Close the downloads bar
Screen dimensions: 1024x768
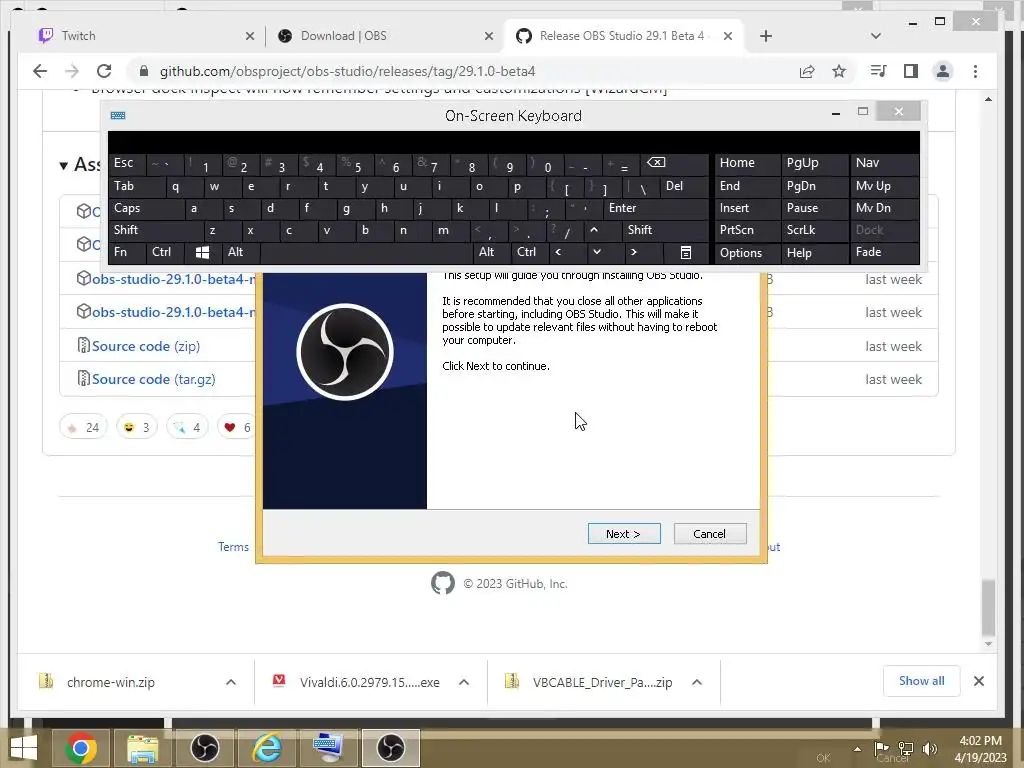click(x=978, y=681)
